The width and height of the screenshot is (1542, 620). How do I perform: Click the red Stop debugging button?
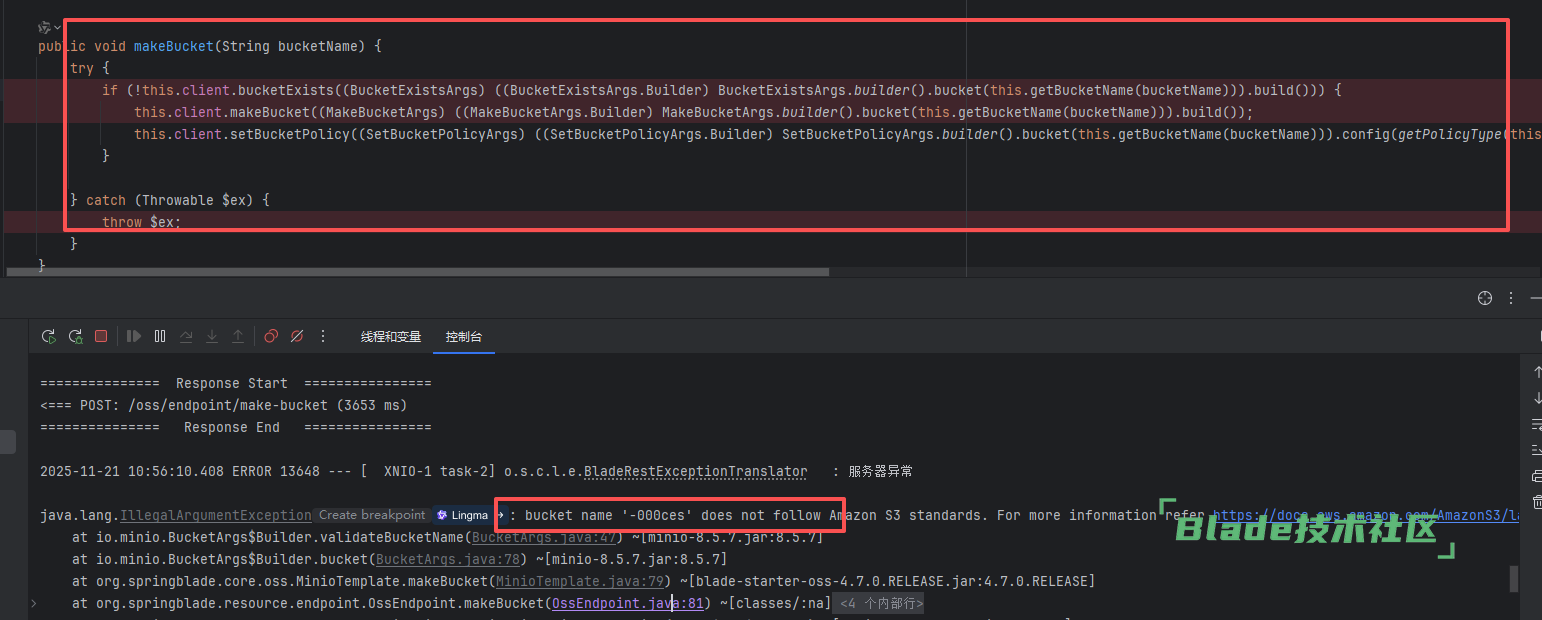(101, 337)
